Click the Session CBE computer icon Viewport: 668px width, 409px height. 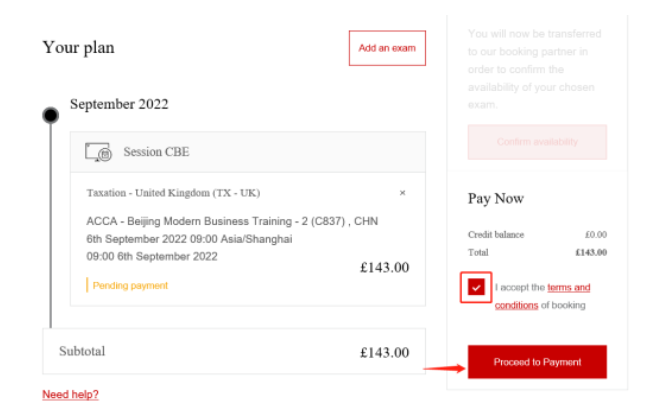click(98, 153)
